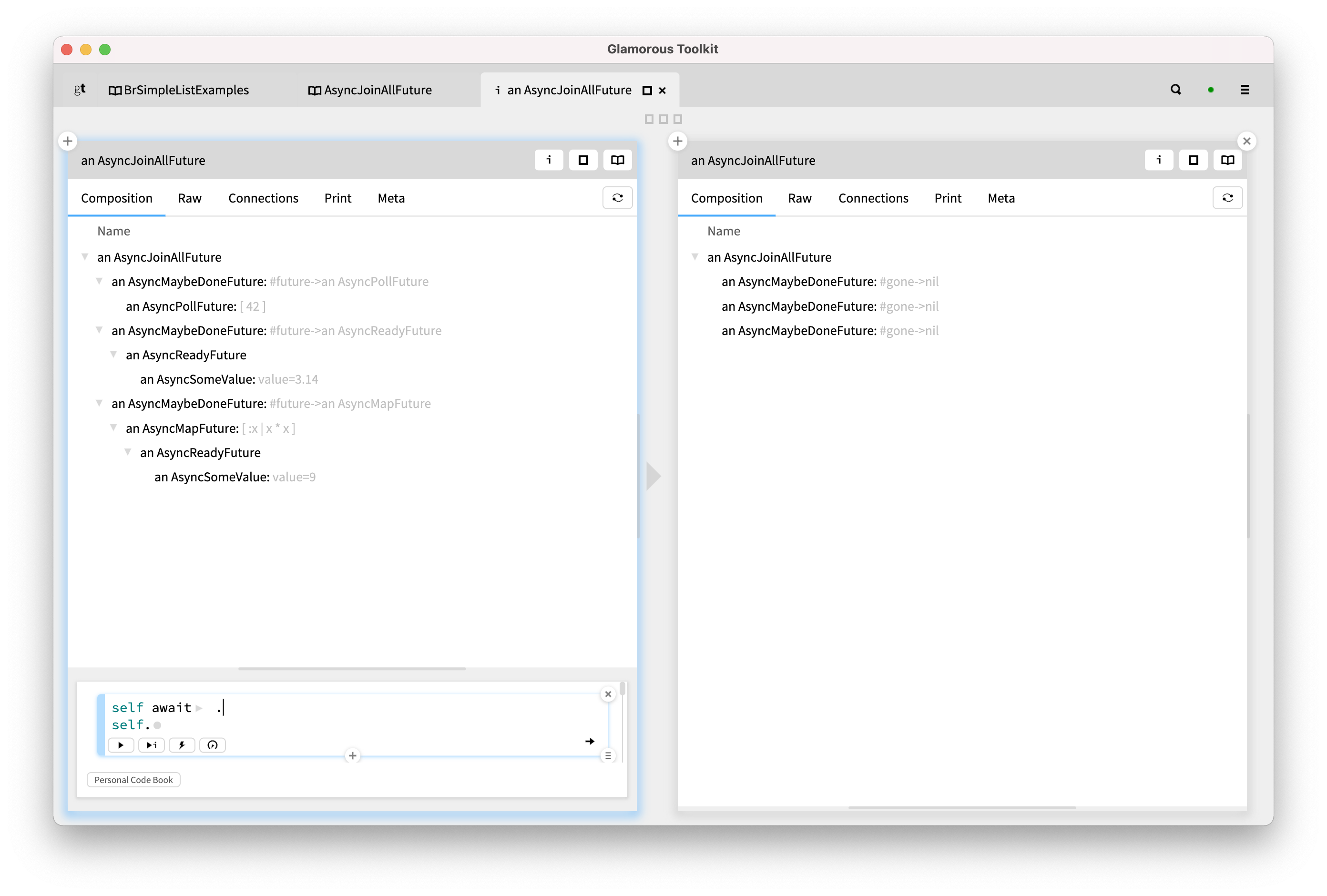The width and height of the screenshot is (1327, 896).
Task: Open the book icon on the right inspector pane
Action: point(1228,160)
